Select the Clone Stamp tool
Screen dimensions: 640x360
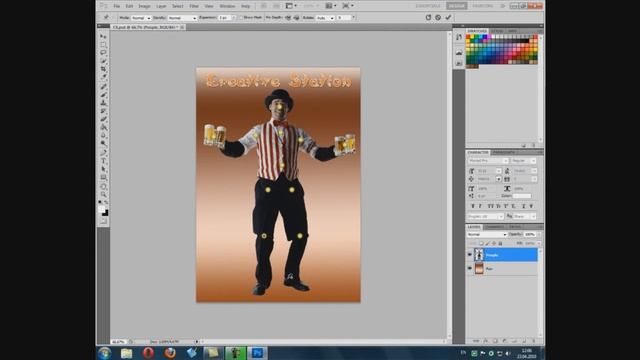(103, 103)
